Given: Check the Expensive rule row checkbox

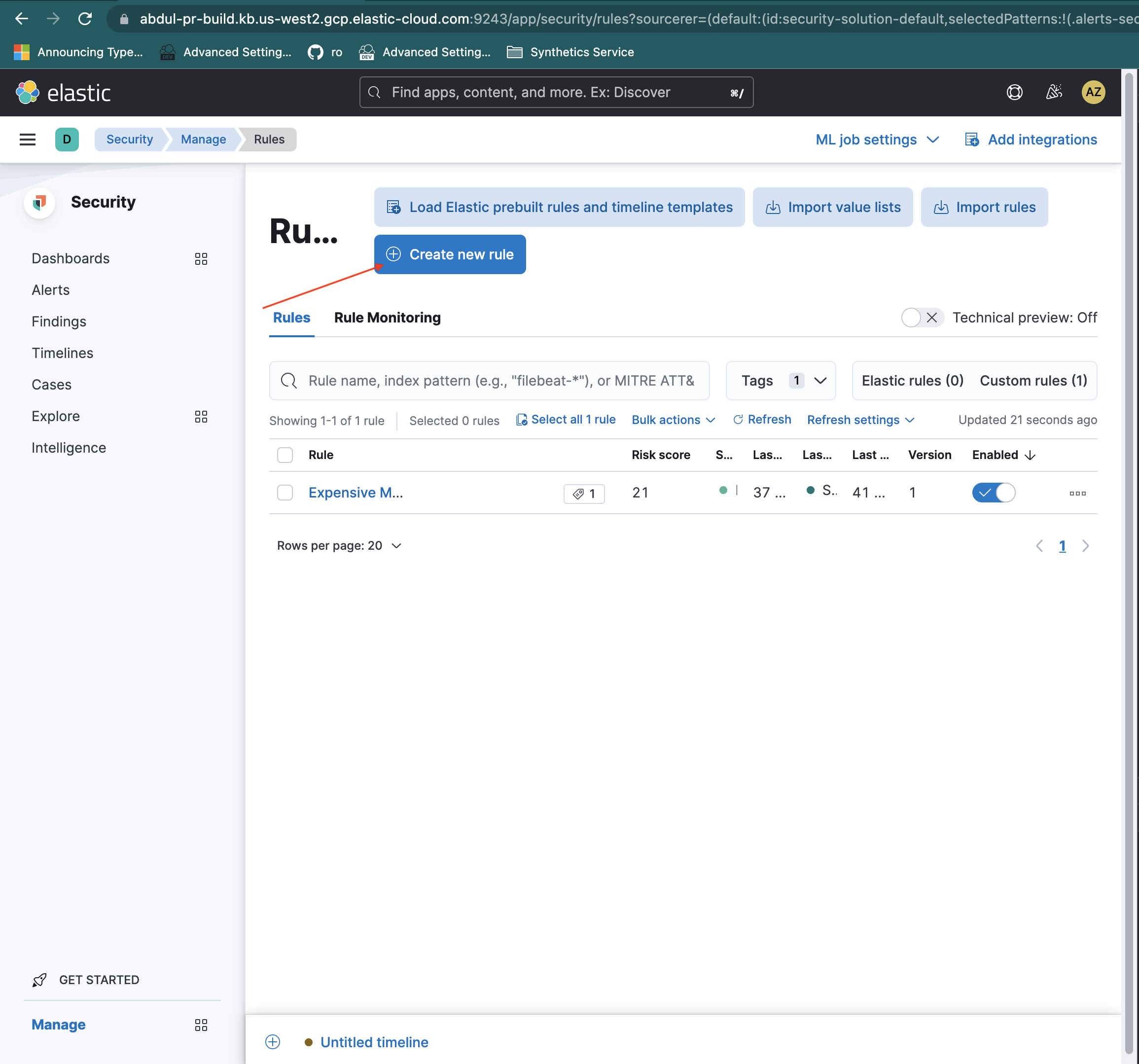Looking at the screenshot, I should tap(285, 492).
